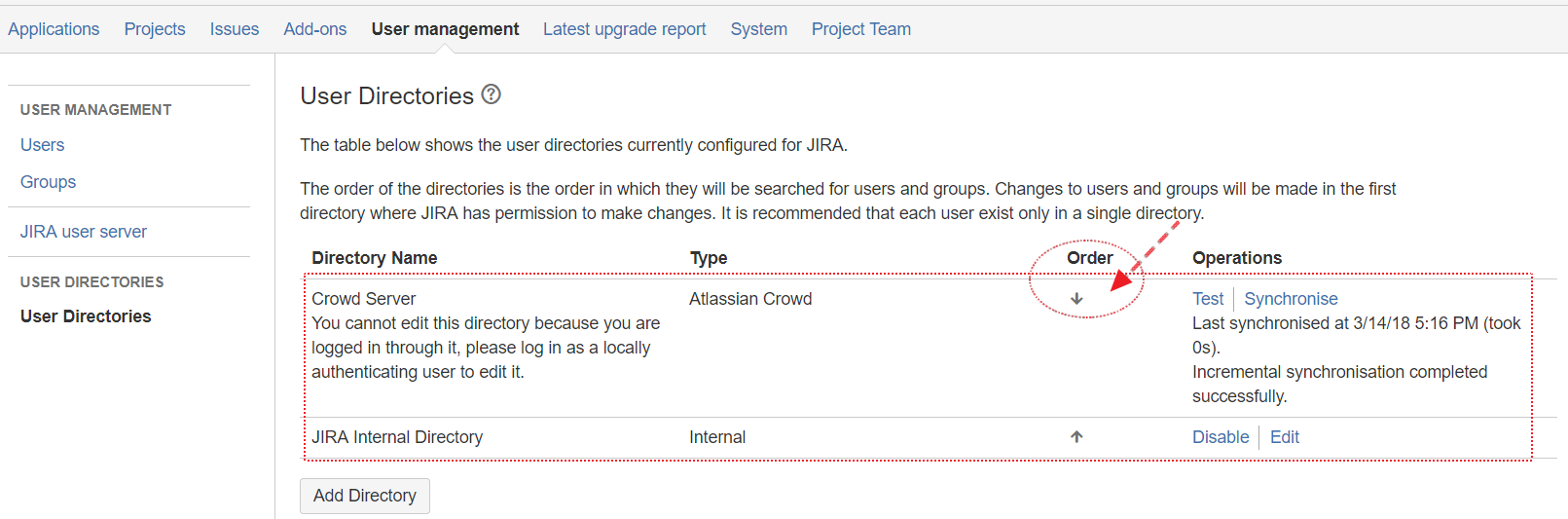
Task: Go to JIRA user server settings
Action: click(84, 232)
